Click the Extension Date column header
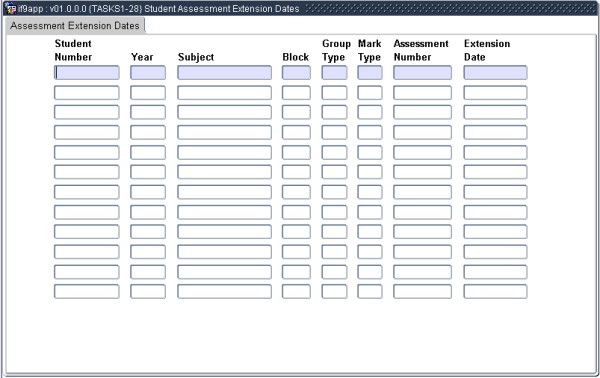This screenshot has width=600, height=378. point(487,50)
